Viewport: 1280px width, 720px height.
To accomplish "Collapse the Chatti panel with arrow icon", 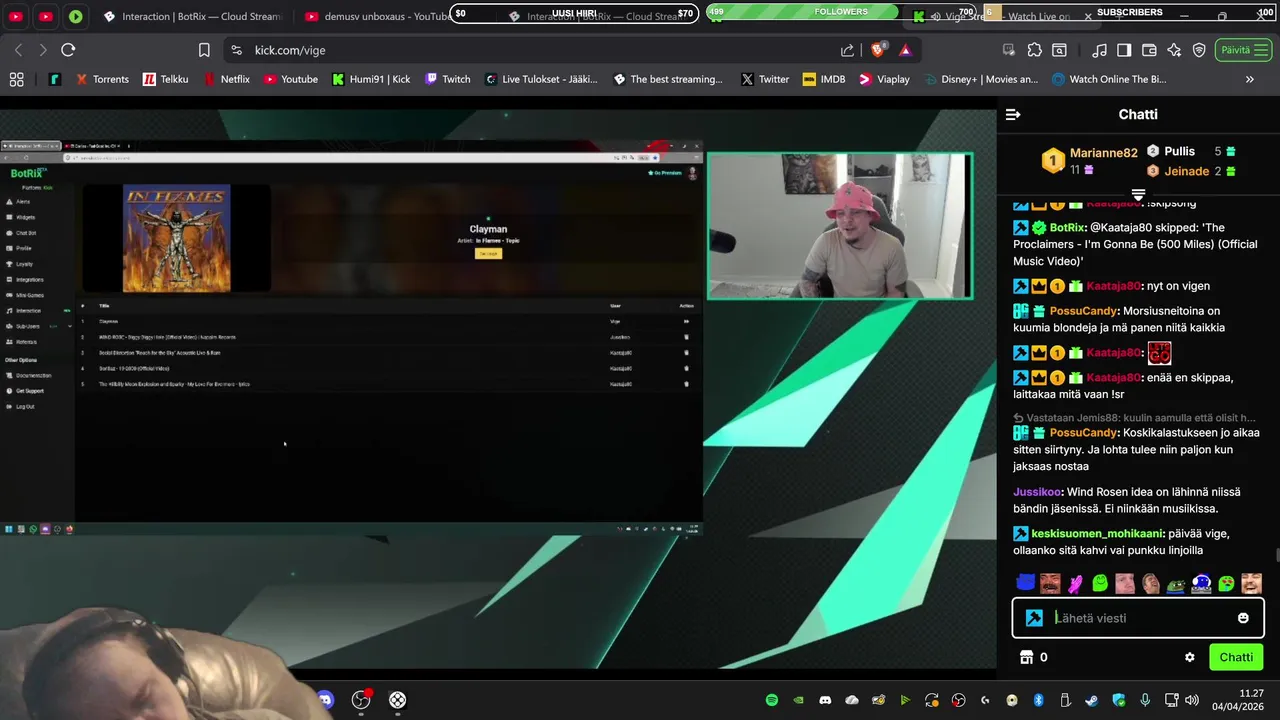I will (x=1012, y=115).
